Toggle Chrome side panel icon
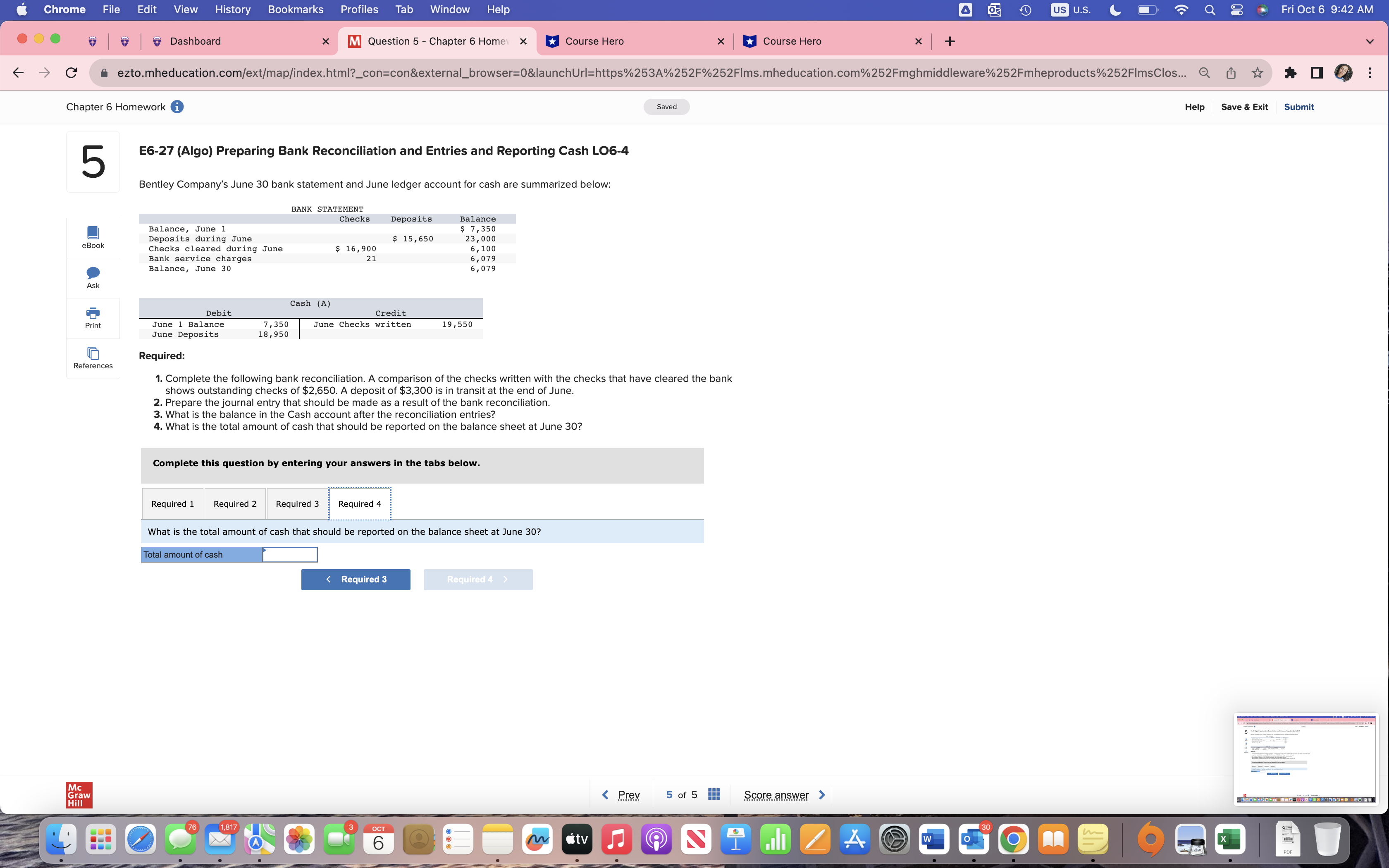1389x868 pixels. pyautogui.click(x=1317, y=73)
